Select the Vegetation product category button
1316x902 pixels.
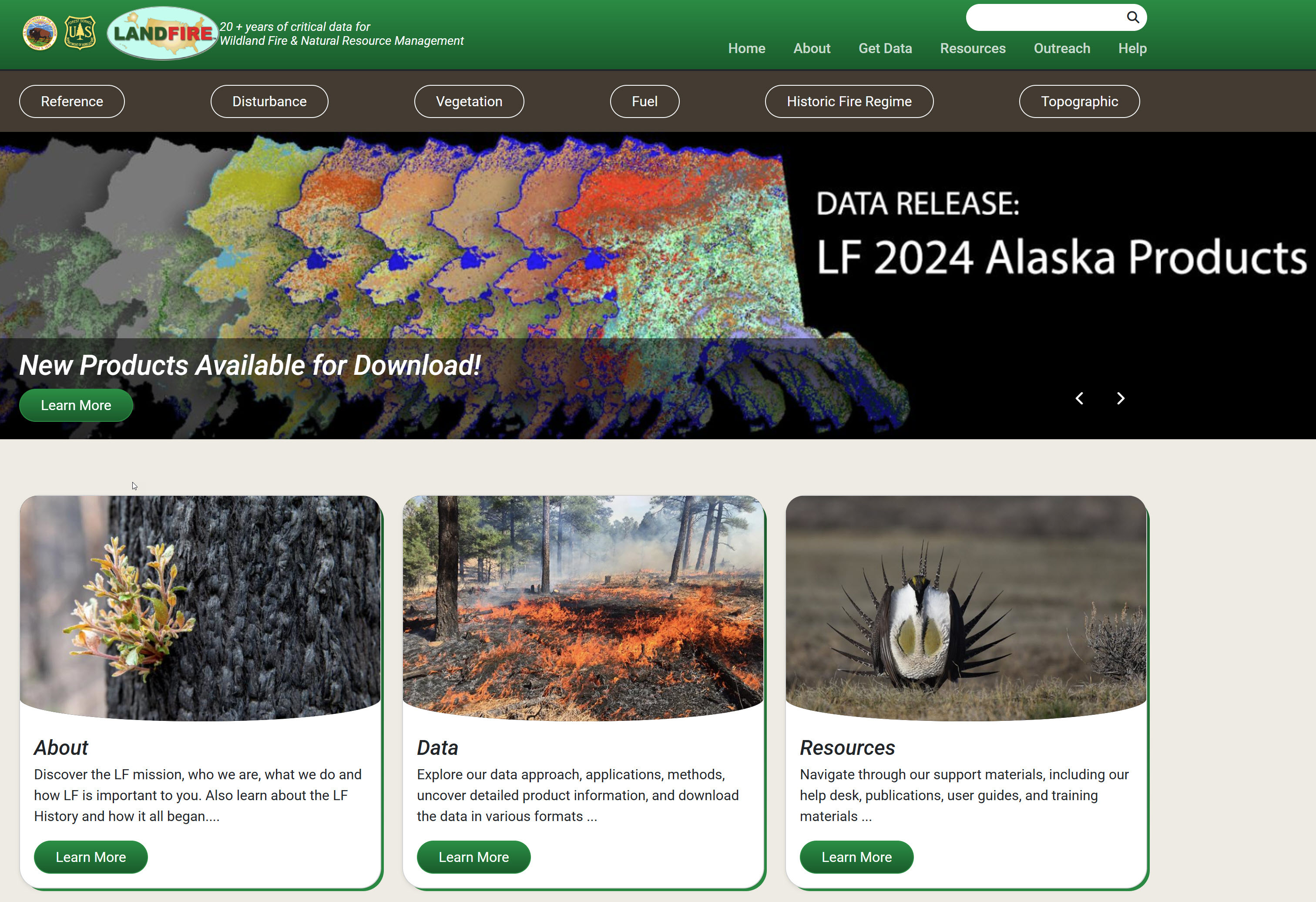click(469, 101)
